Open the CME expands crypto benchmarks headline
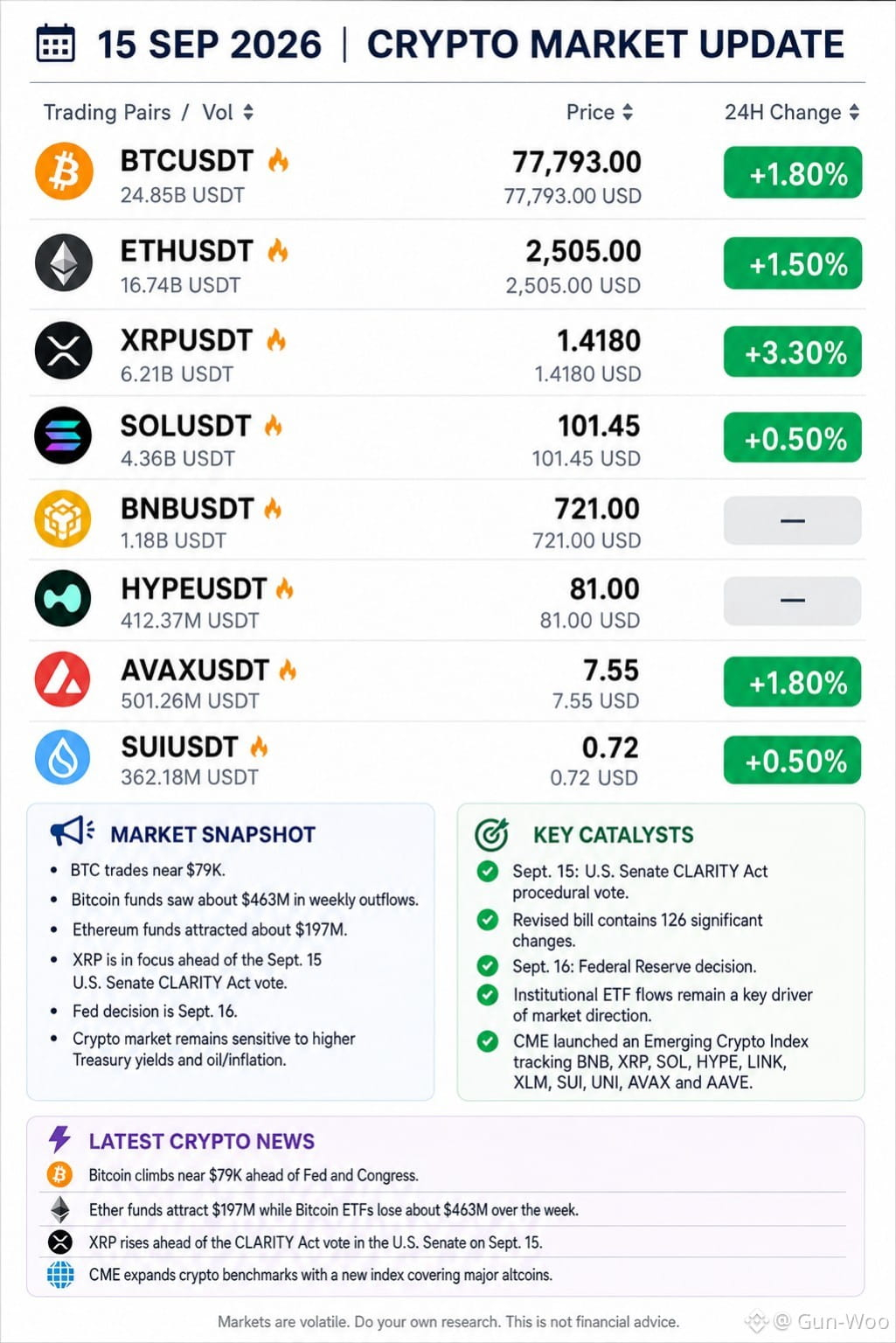The height and width of the screenshot is (1343, 896). (320, 1275)
